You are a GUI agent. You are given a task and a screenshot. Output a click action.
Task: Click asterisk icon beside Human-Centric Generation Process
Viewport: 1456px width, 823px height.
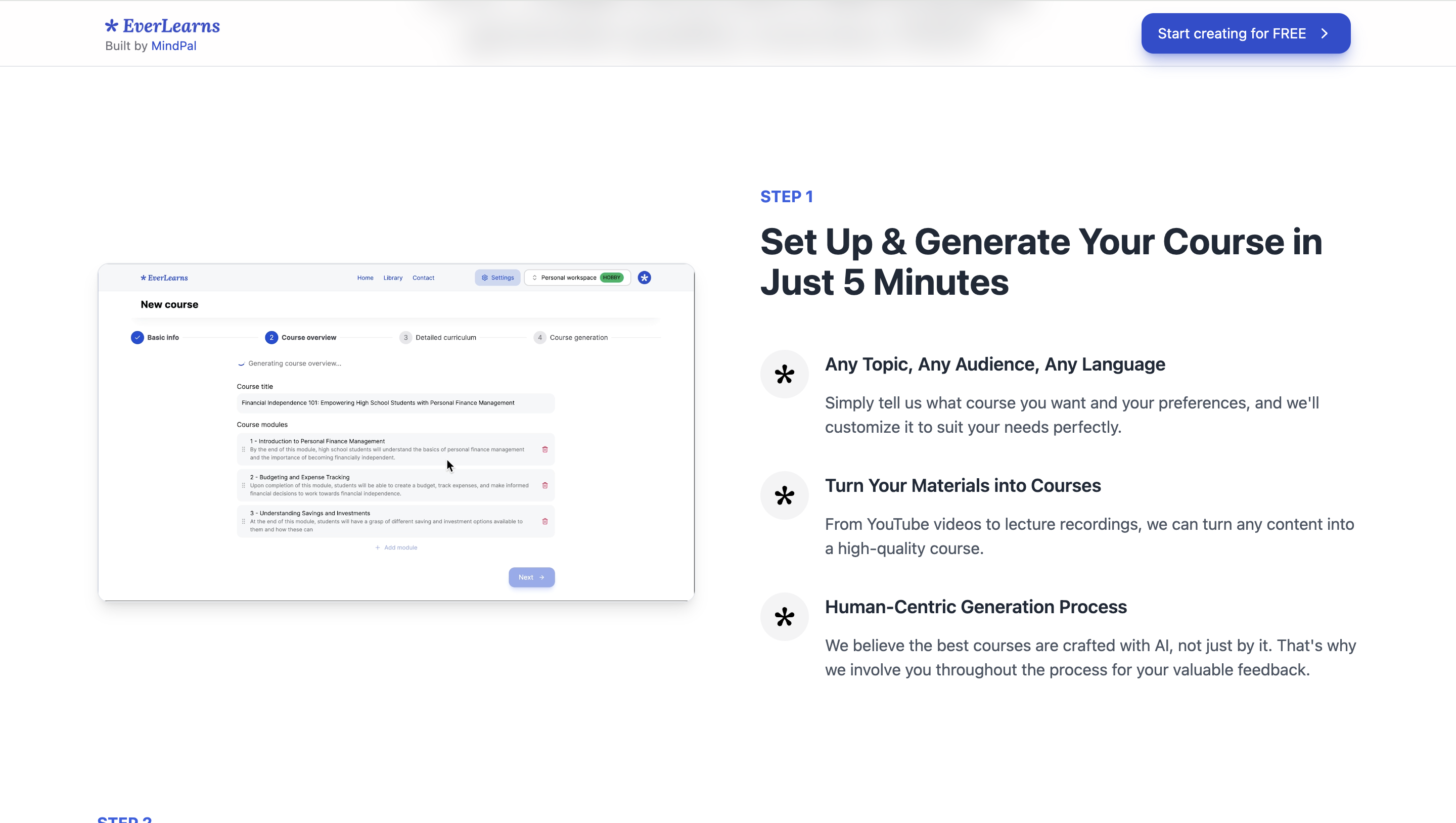coord(784,617)
